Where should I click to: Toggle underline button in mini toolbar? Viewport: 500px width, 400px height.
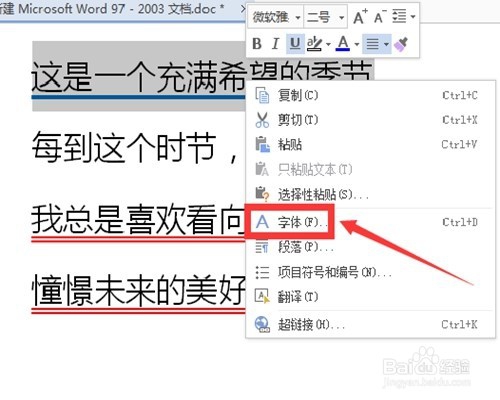[x=295, y=44]
